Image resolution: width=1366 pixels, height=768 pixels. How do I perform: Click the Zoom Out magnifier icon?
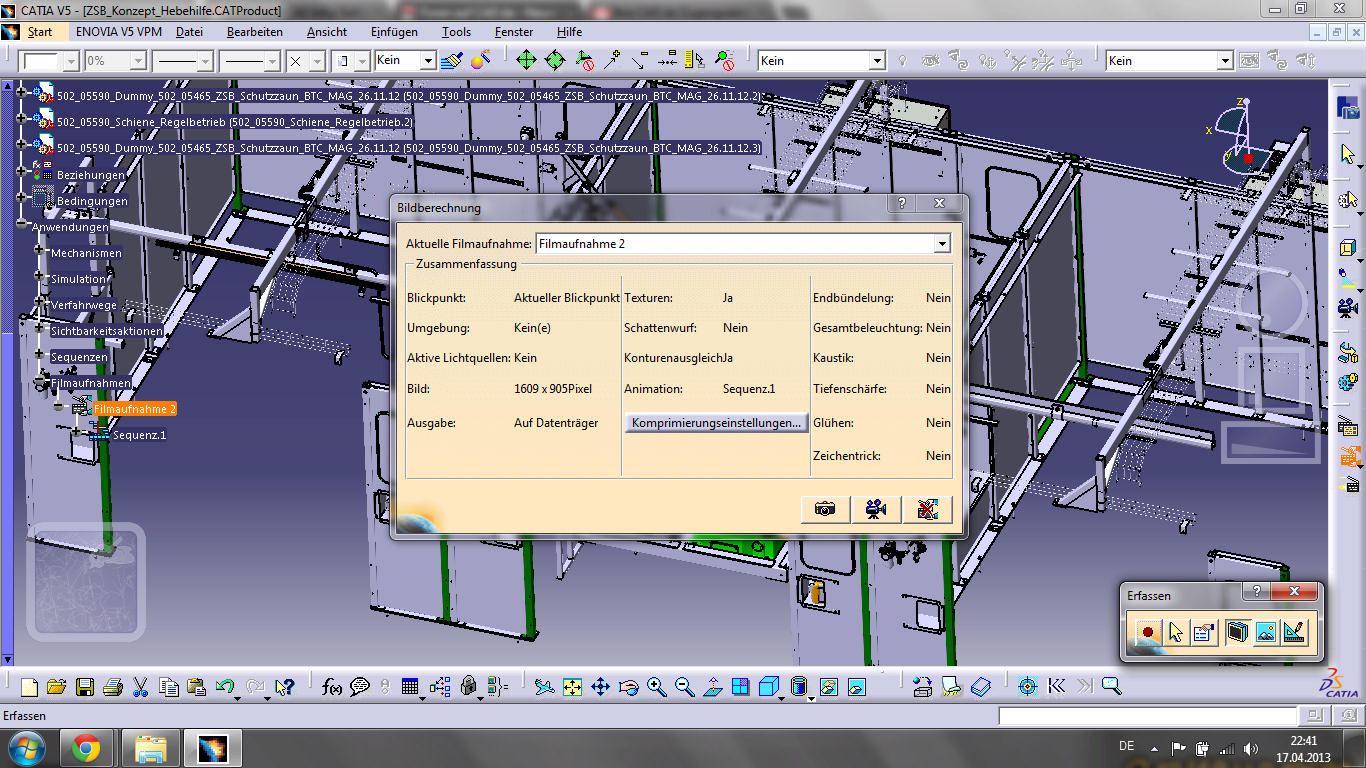(685, 687)
